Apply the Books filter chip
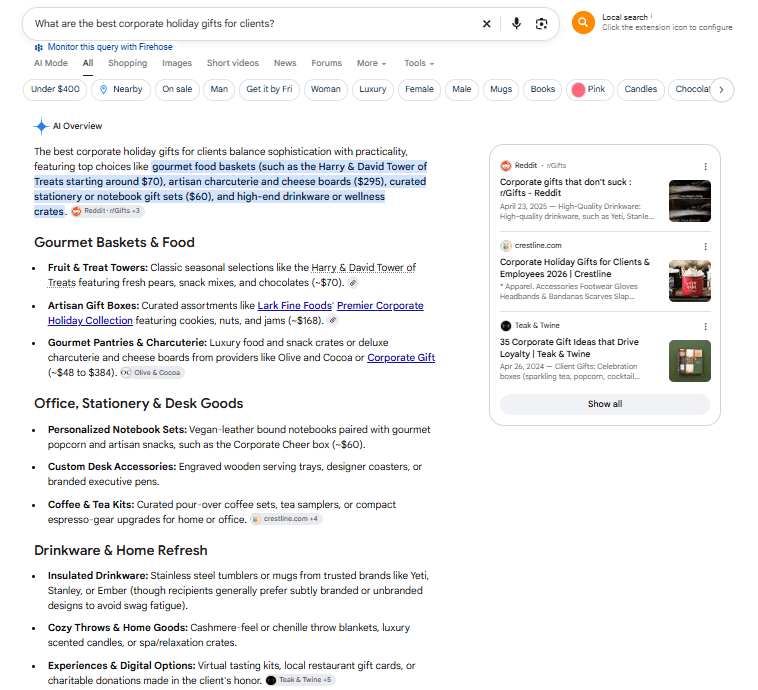This screenshot has width=758, height=690. point(542,89)
